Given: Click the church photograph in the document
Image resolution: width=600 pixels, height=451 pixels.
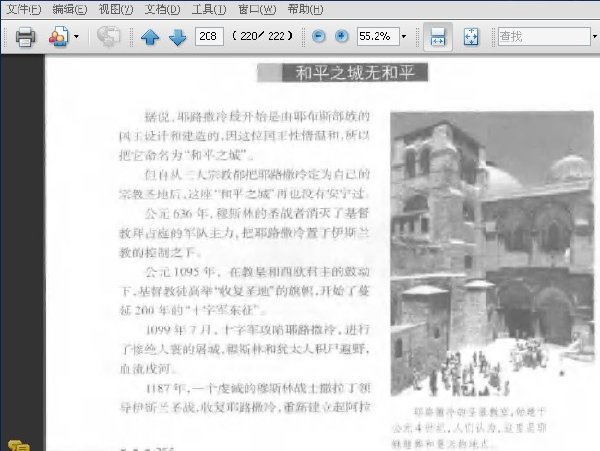Looking at the screenshot, I should (x=492, y=254).
